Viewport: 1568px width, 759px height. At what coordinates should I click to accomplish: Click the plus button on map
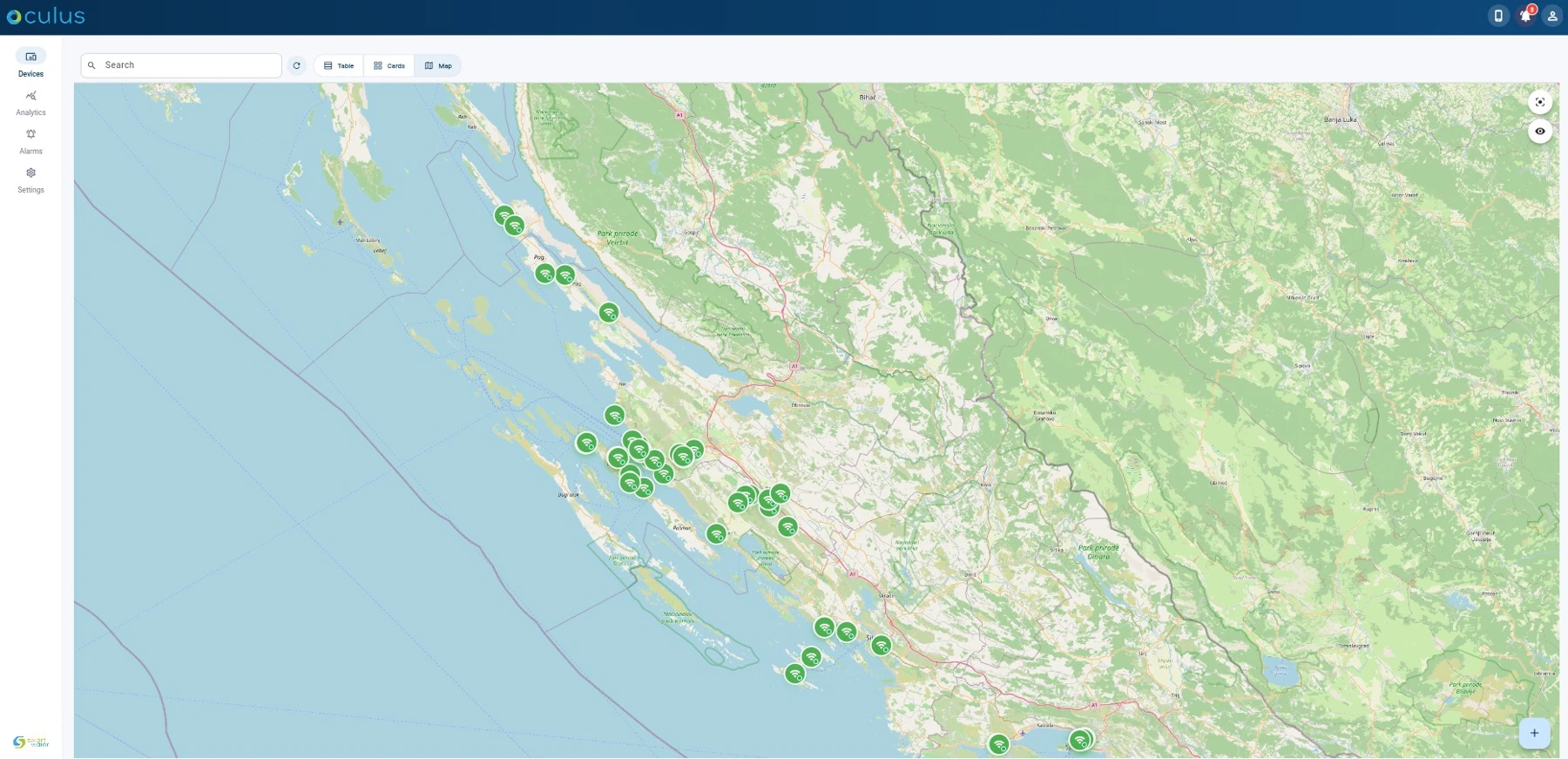click(1534, 733)
